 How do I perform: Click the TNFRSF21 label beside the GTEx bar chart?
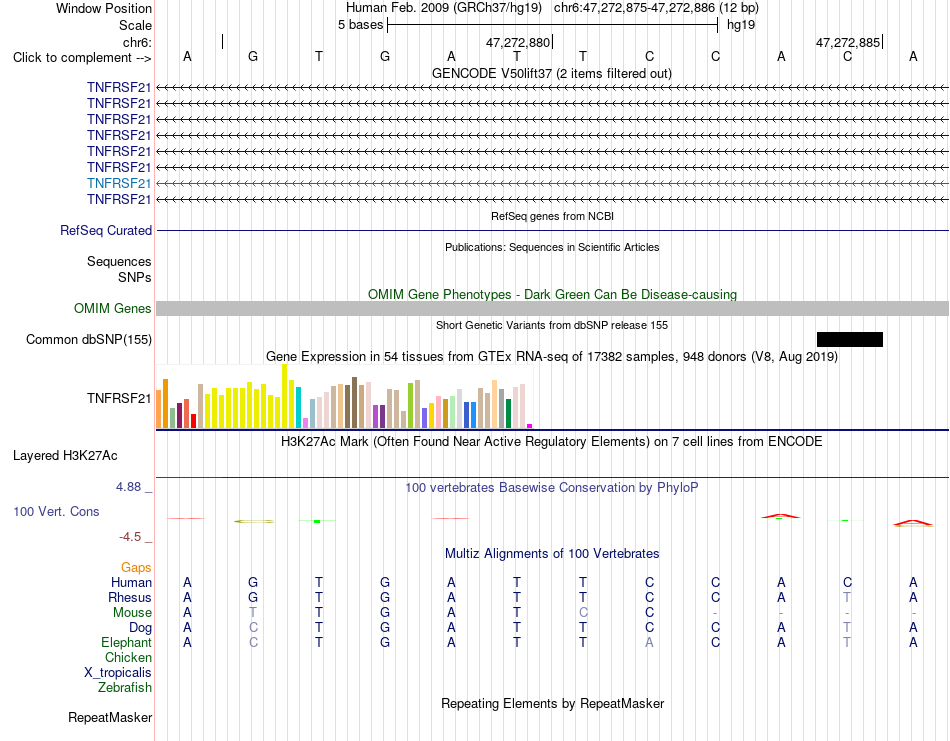119,398
